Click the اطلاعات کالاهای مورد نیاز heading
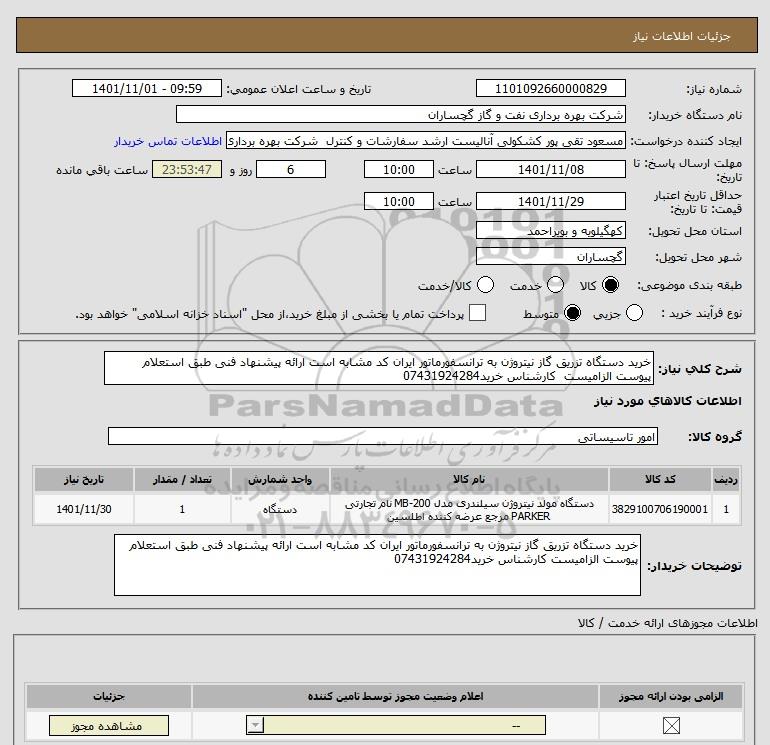Screen dimensions: 770x745 click(667, 401)
